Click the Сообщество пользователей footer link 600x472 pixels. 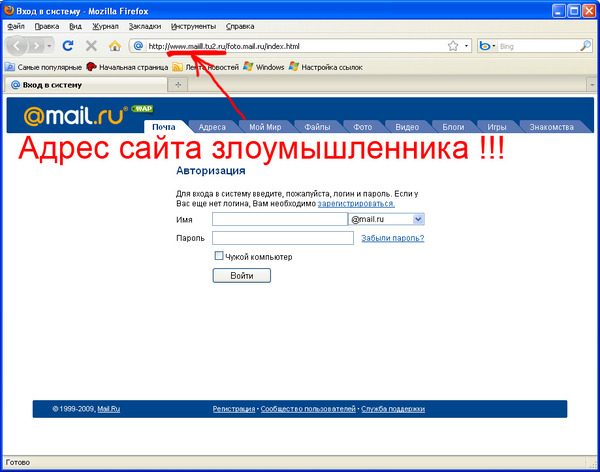coord(308,409)
